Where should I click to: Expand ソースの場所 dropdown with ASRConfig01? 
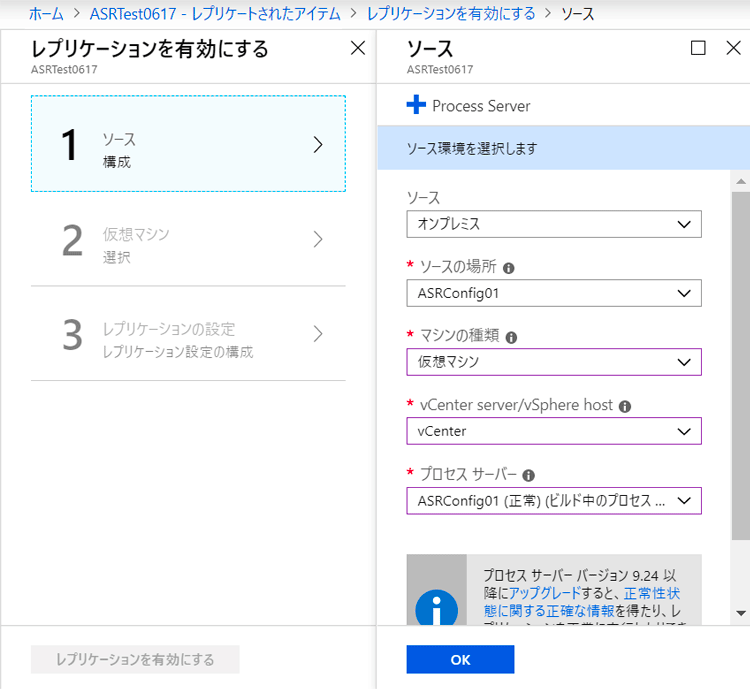(x=553, y=293)
